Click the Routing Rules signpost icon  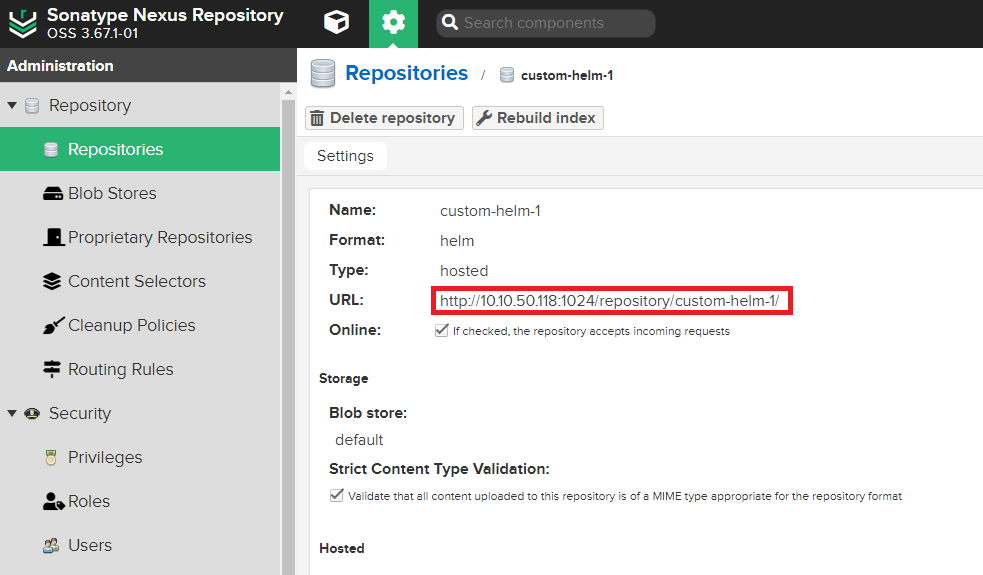point(52,369)
